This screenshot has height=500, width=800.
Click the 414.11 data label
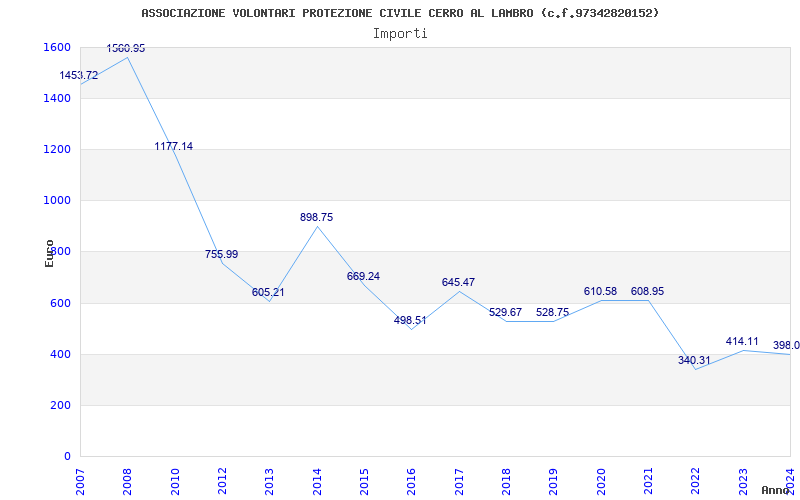(742, 341)
